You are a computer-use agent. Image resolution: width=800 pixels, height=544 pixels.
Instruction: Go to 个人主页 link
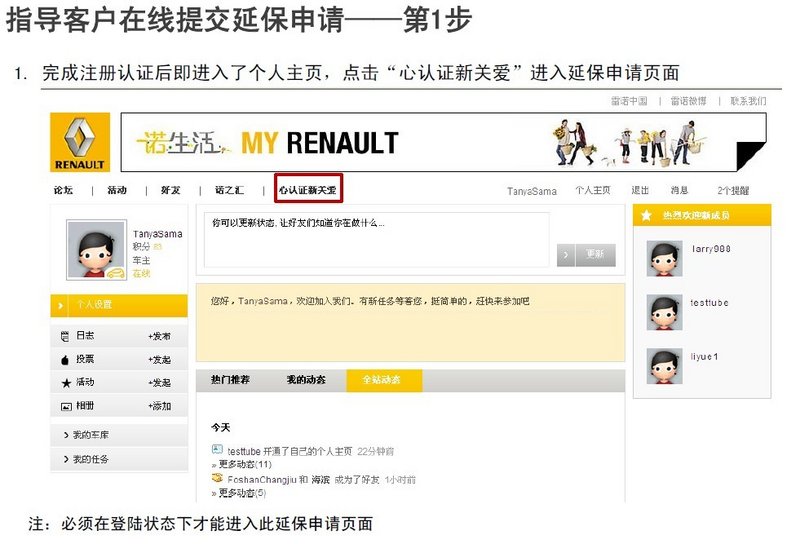click(593, 190)
